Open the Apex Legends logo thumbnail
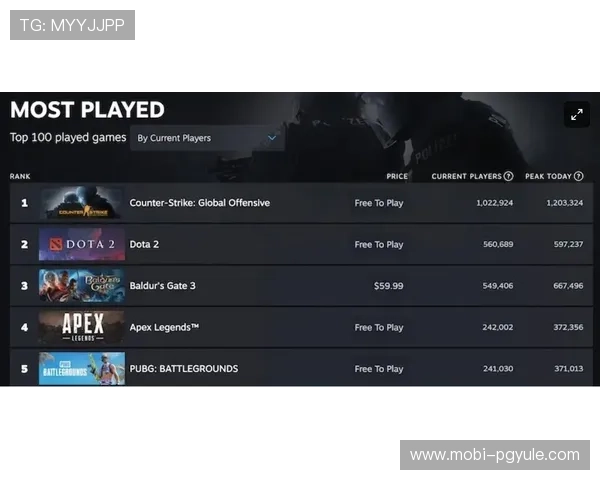 (82, 327)
